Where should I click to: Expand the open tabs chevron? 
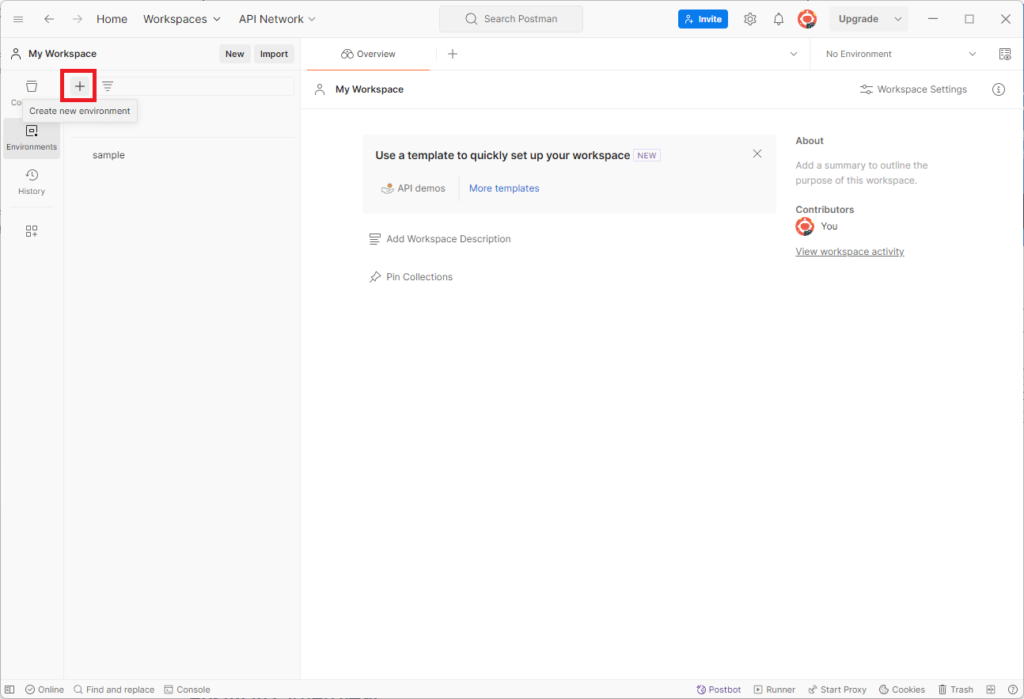(x=793, y=54)
